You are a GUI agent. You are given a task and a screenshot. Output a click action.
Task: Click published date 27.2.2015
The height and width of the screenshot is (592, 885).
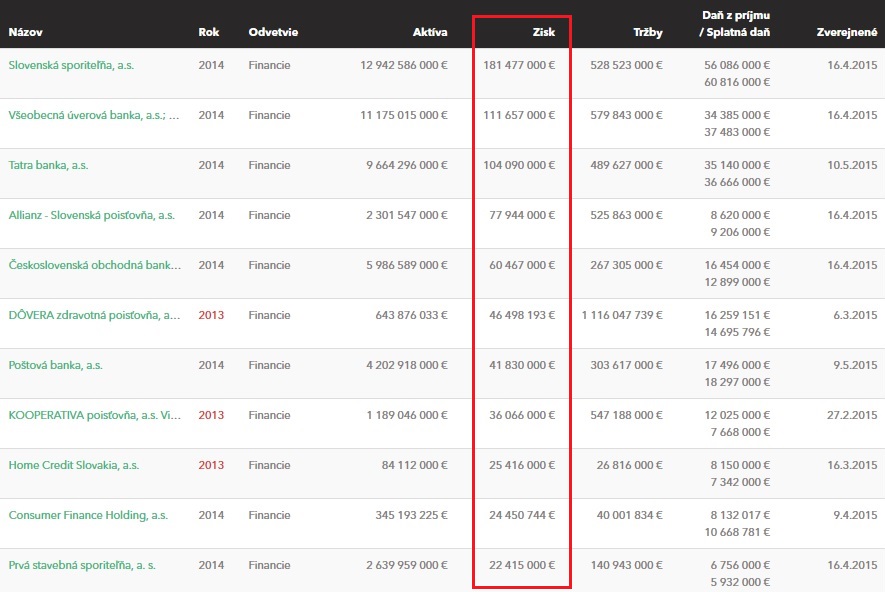click(852, 415)
